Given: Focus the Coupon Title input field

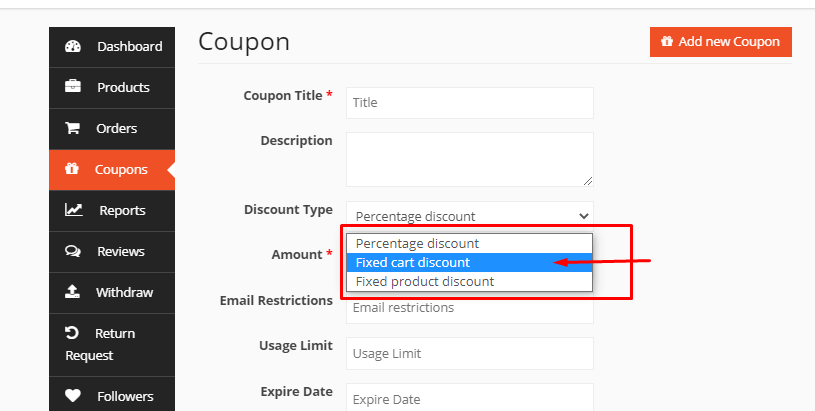Looking at the screenshot, I should pyautogui.click(x=470, y=102).
